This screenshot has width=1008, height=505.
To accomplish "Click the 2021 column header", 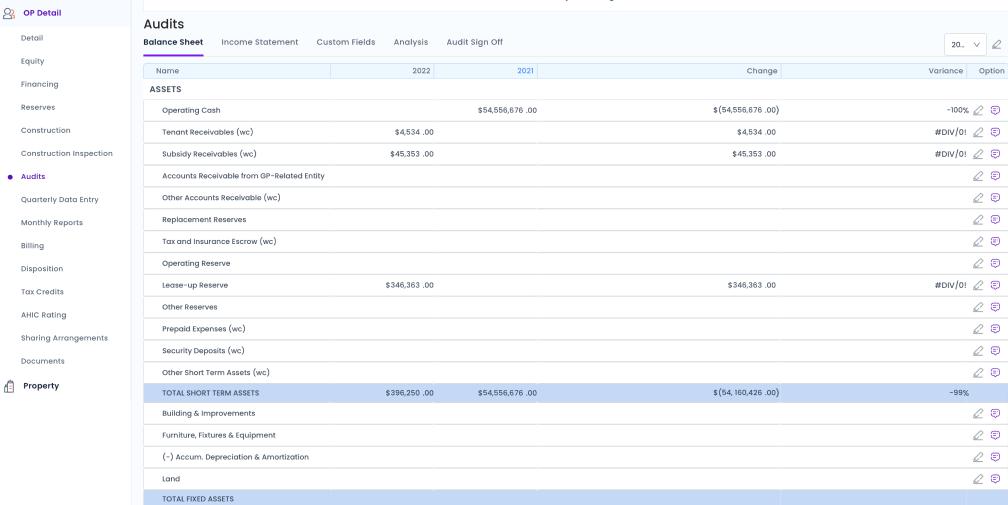I will coord(525,71).
